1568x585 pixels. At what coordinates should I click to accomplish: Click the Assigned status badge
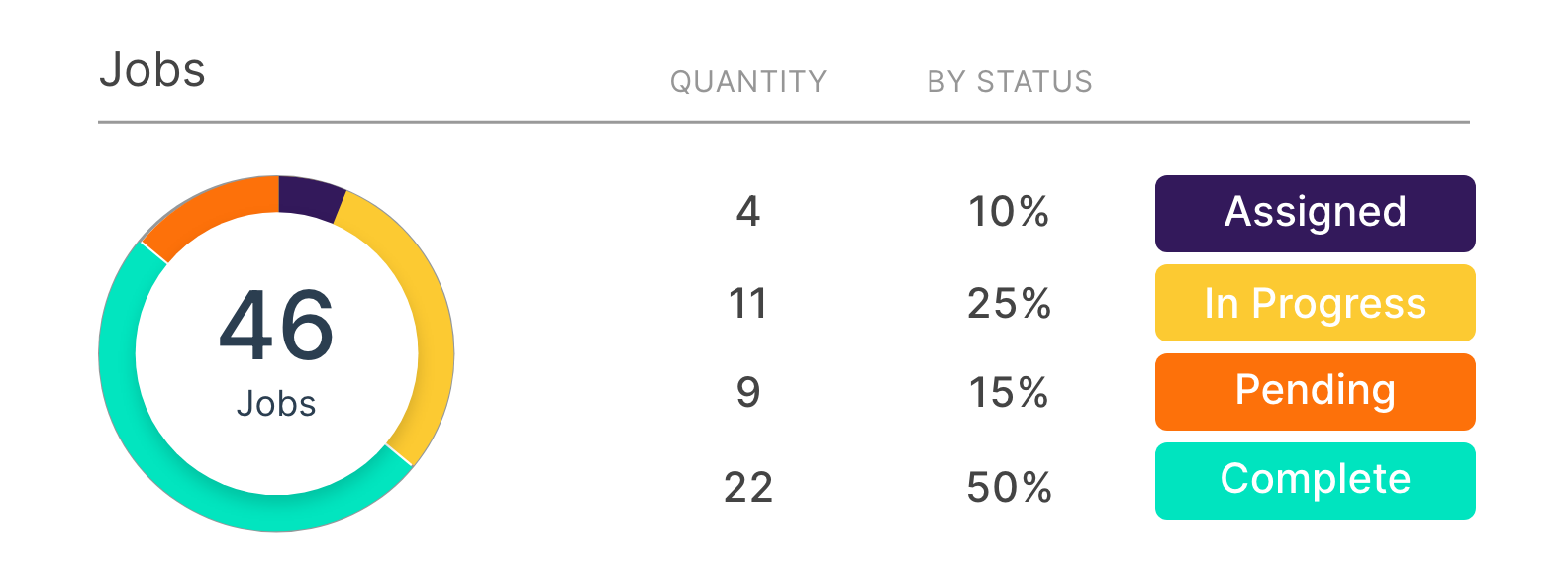point(1315,214)
